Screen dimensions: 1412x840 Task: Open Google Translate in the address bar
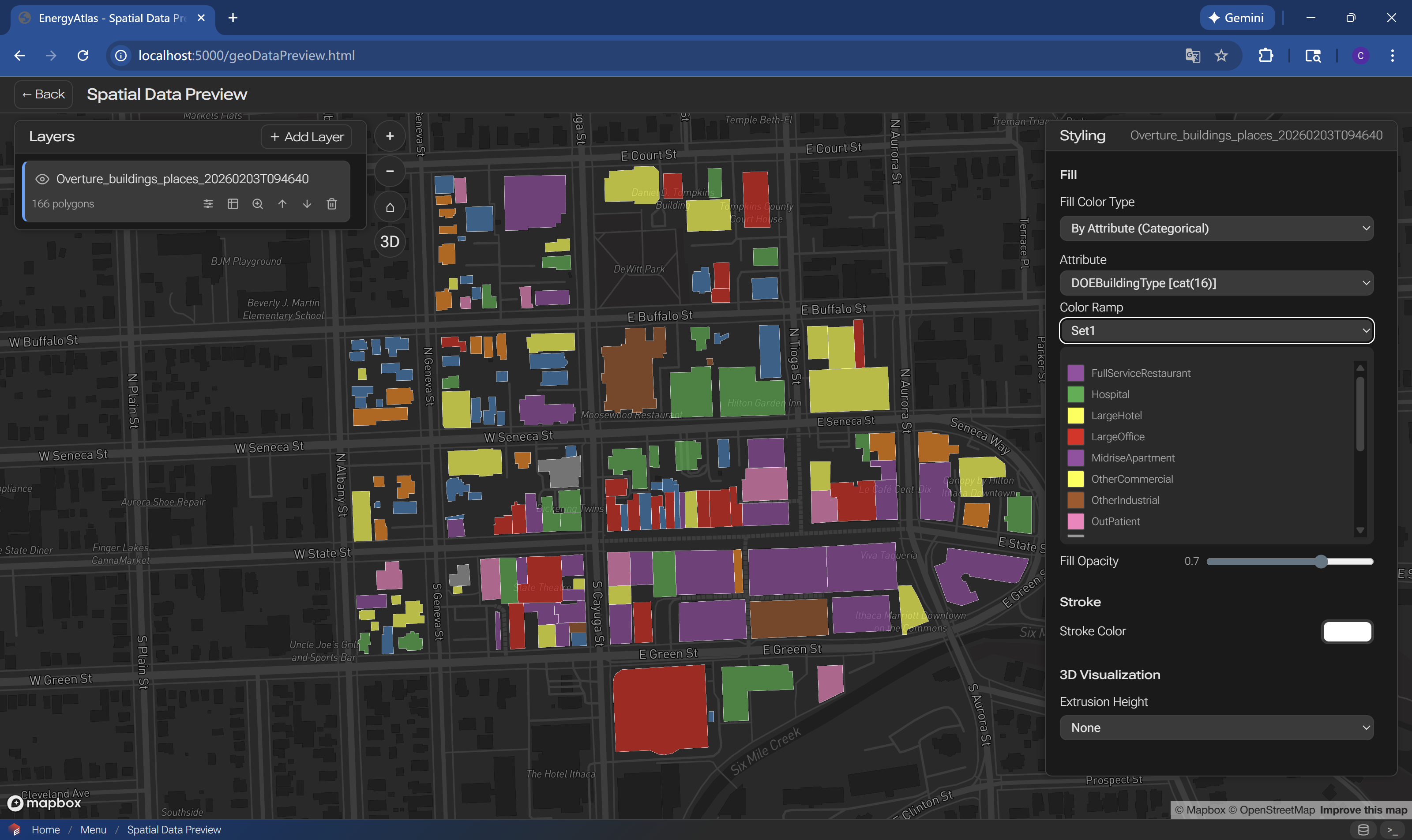pyautogui.click(x=1192, y=55)
